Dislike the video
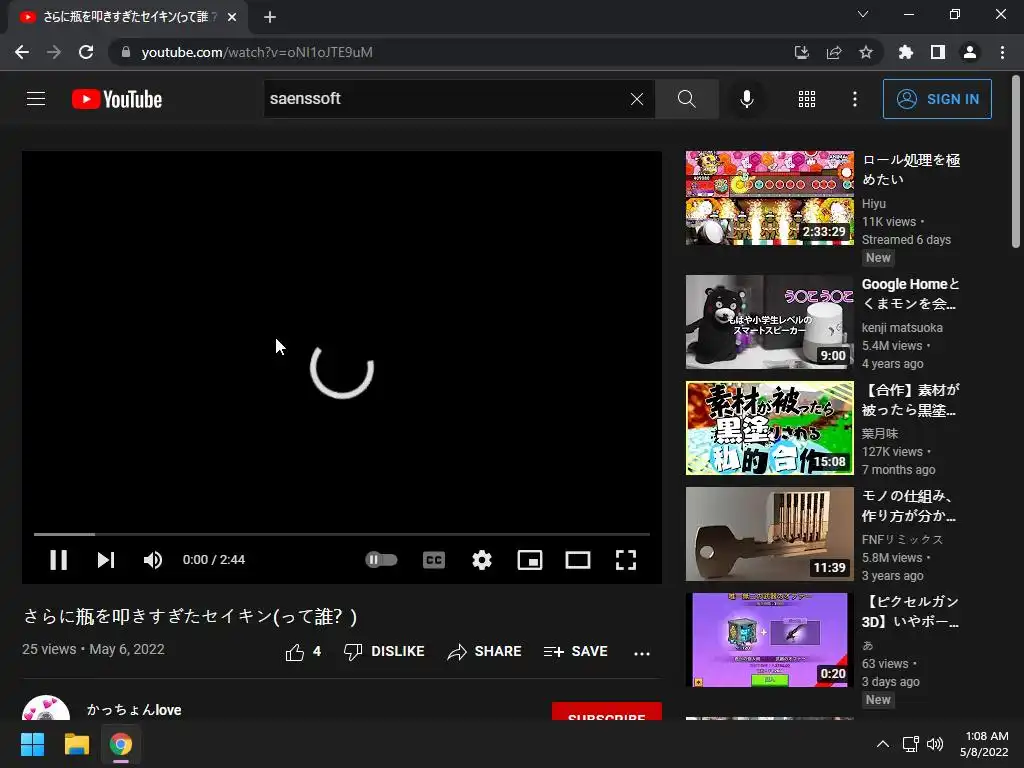Viewport: 1024px width, 768px height. pyautogui.click(x=384, y=652)
